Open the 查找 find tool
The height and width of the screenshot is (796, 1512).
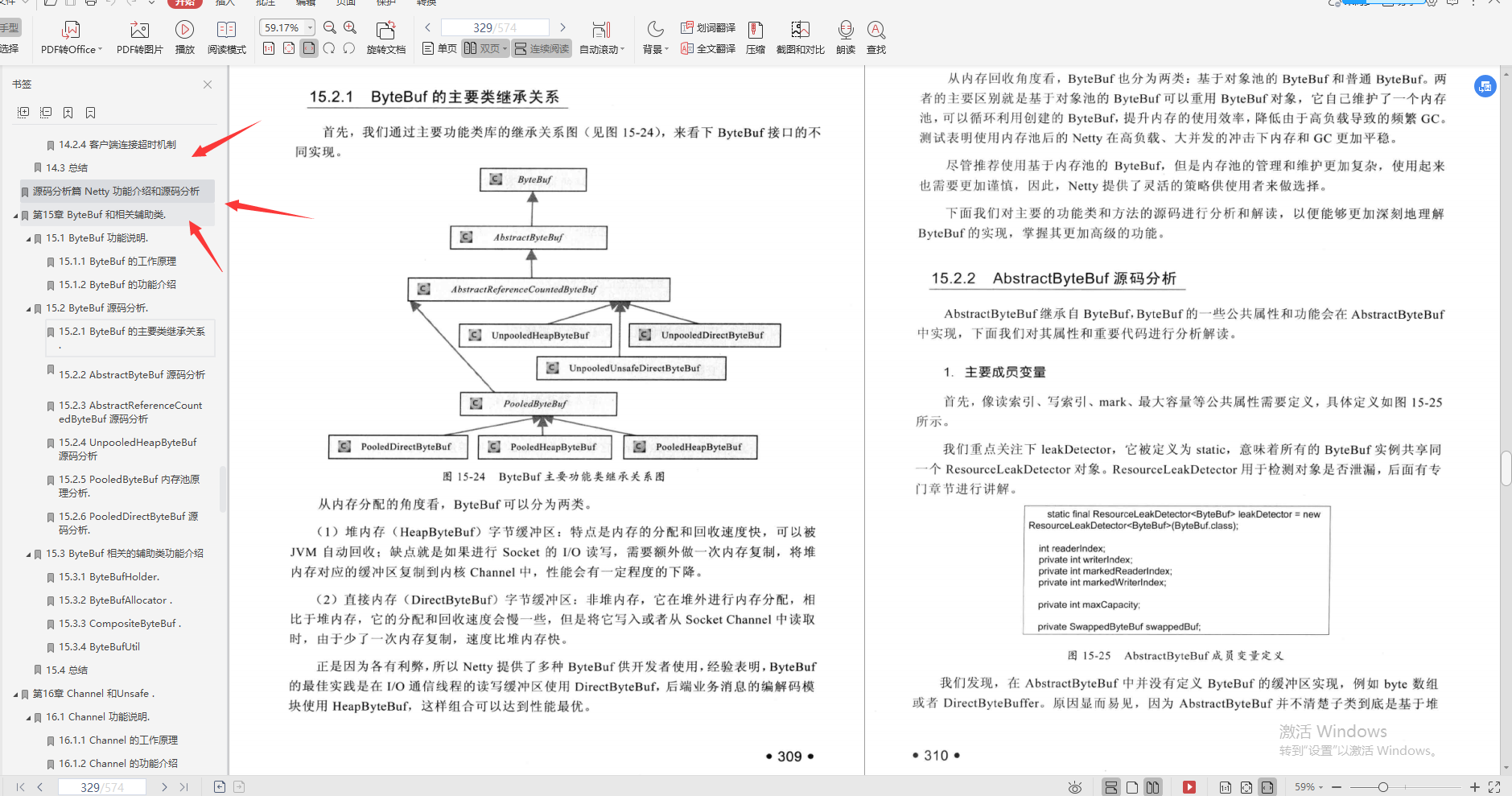pyautogui.click(x=875, y=36)
